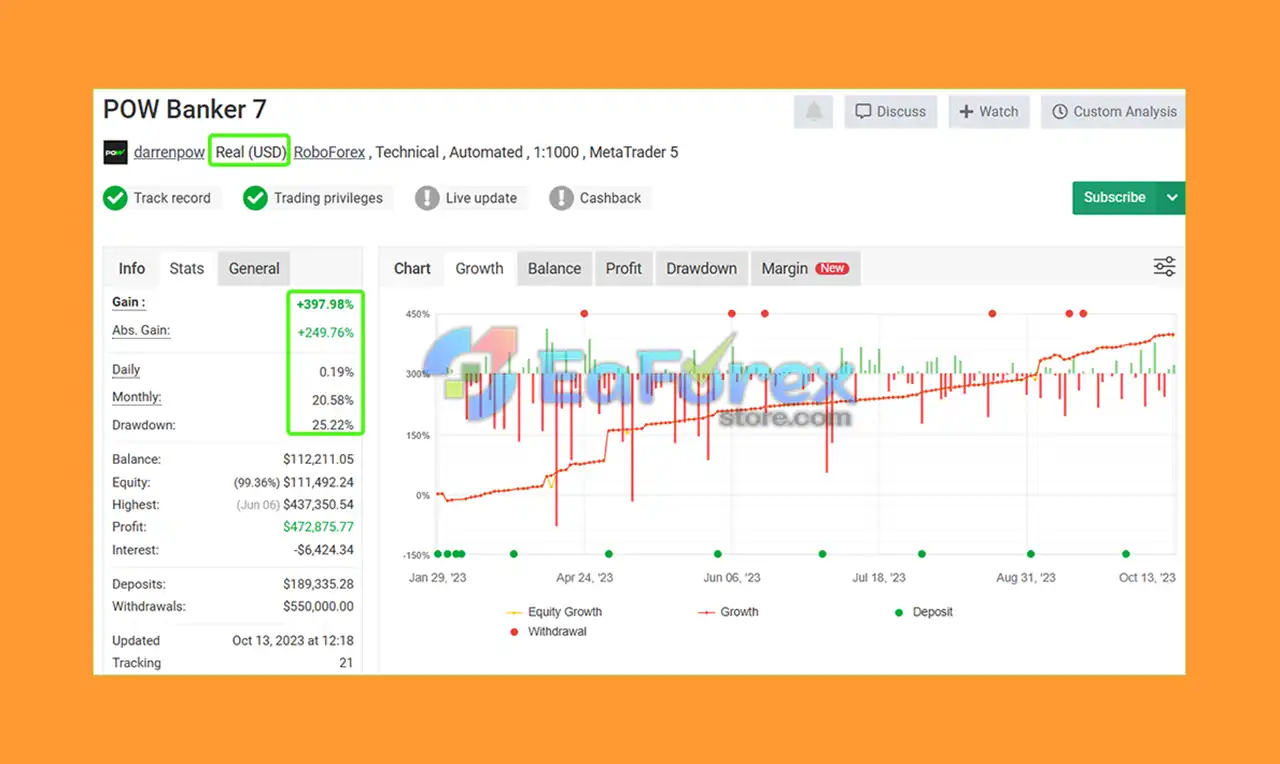Viewport: 1280px width, 764px height.
Task: Select the Profit chart tab
Action: pos(624,268)
